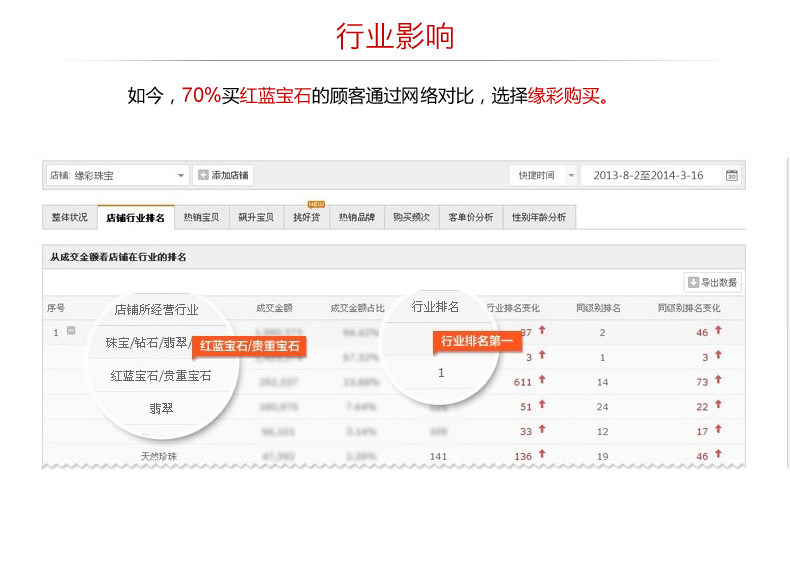Open the 快捷时间 dropdown arrow
Viewport: 790px width, 570px height.
click(571, 175)
